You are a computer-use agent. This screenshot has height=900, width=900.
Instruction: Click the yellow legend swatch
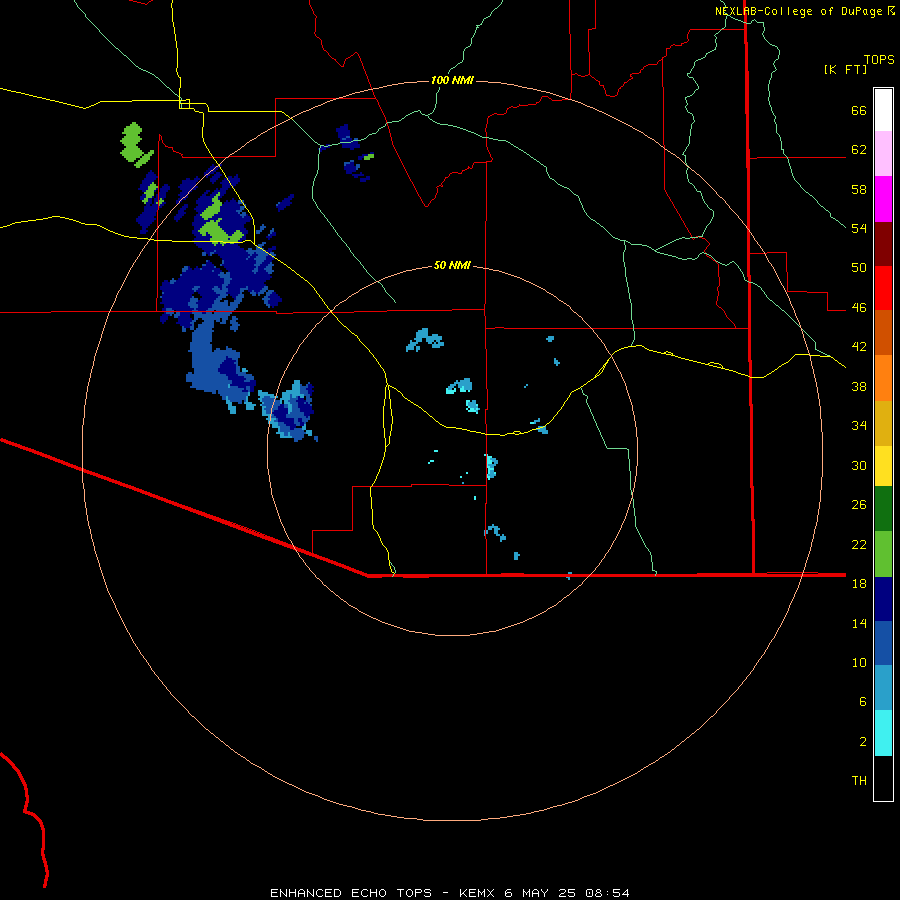[x=883, y=465]
